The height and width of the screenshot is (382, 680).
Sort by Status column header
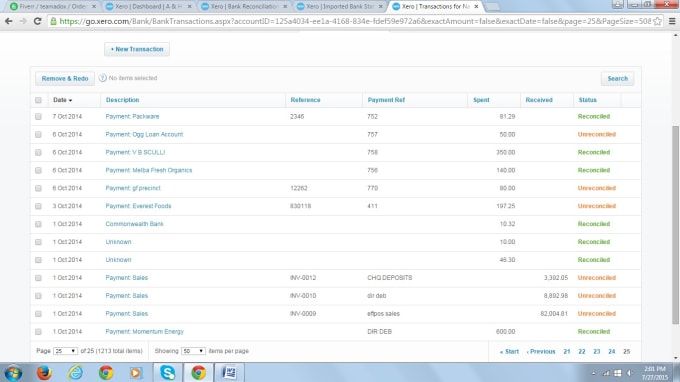[x=588, y=100]
